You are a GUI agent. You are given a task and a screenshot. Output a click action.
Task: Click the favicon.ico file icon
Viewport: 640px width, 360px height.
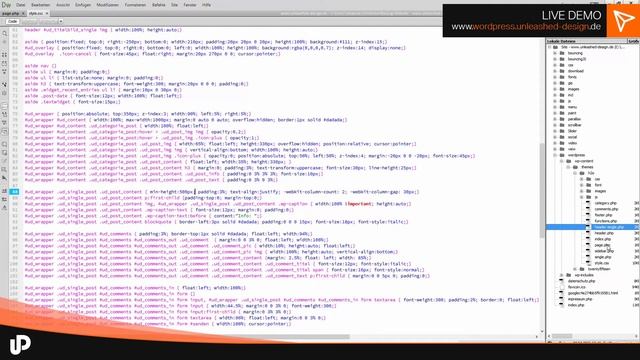[x=562, y=287]
